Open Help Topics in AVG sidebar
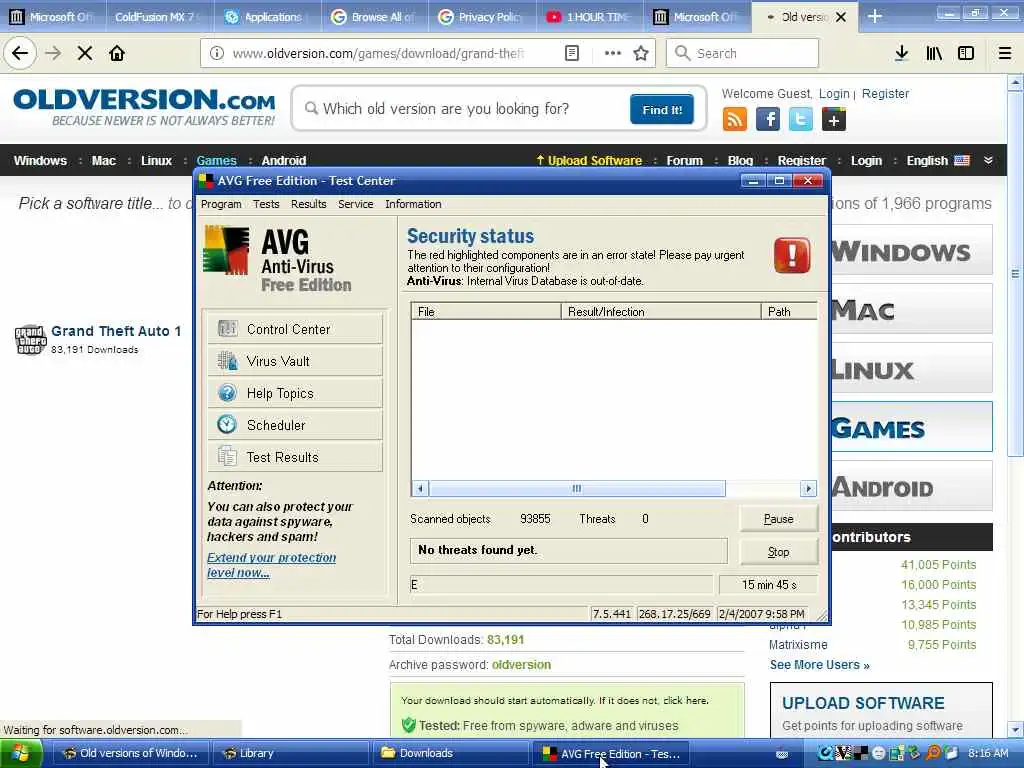This screenshot has width=1024, height=768. click(x=295, y=393)
